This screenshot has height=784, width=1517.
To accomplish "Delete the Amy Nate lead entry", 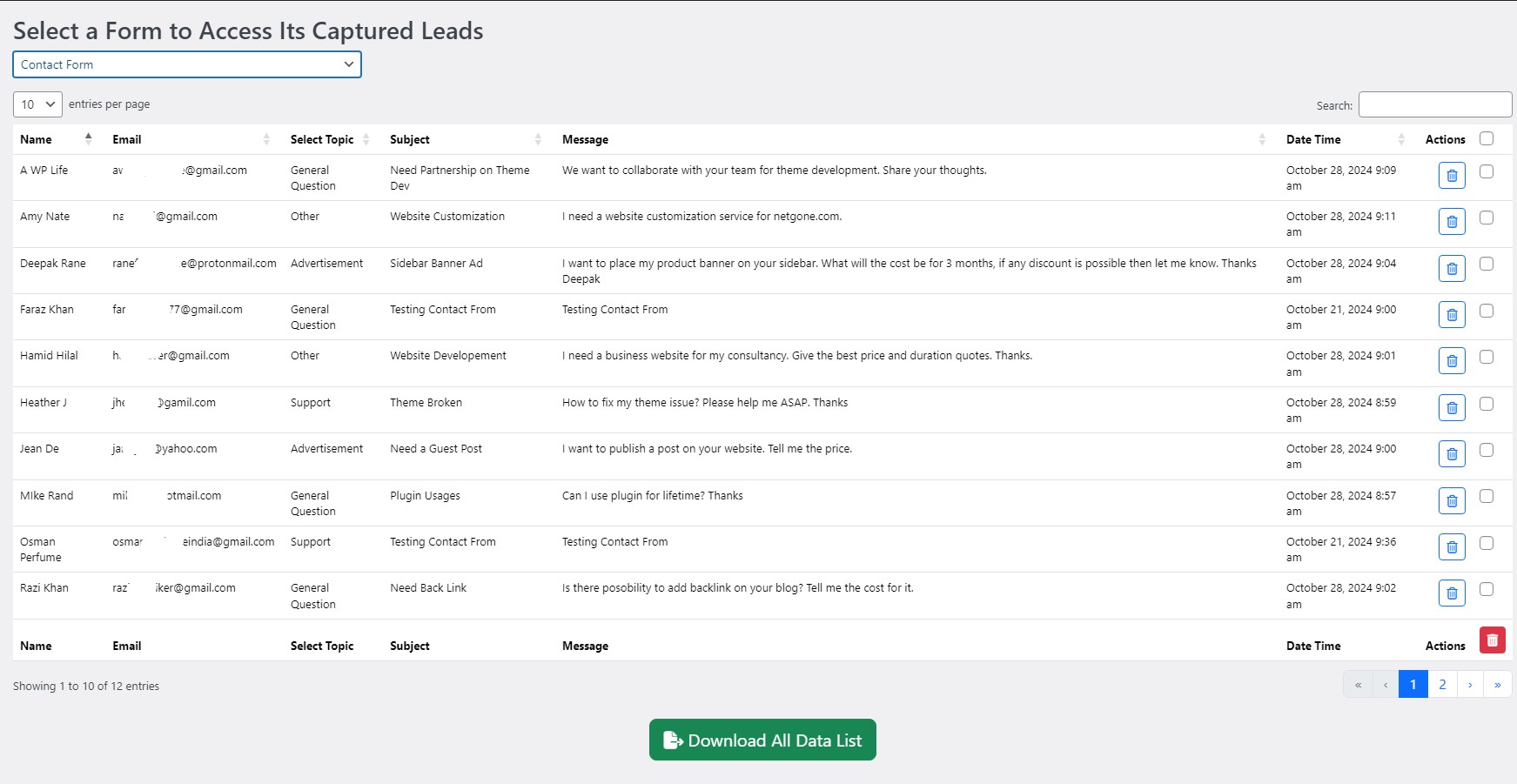I will tap(1452, 222).
